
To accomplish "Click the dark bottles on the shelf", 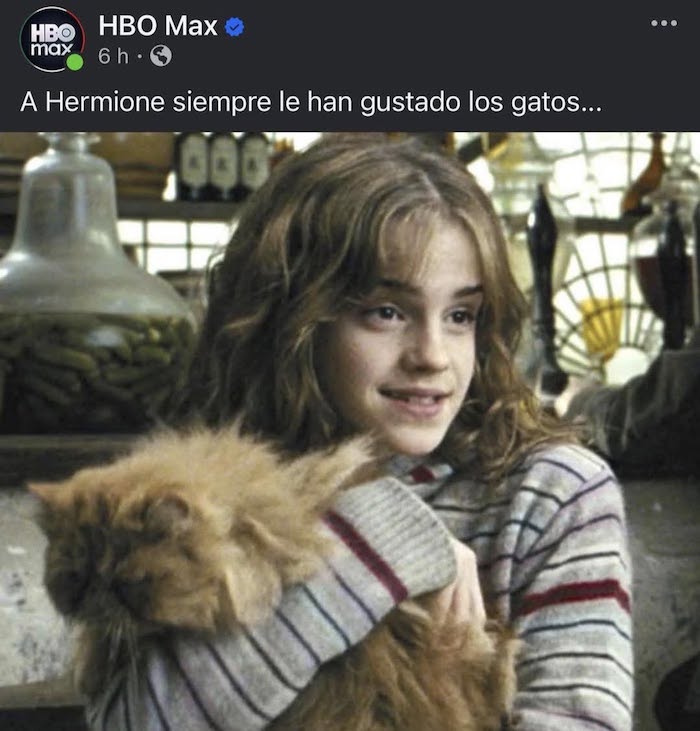I will point(223,166).
